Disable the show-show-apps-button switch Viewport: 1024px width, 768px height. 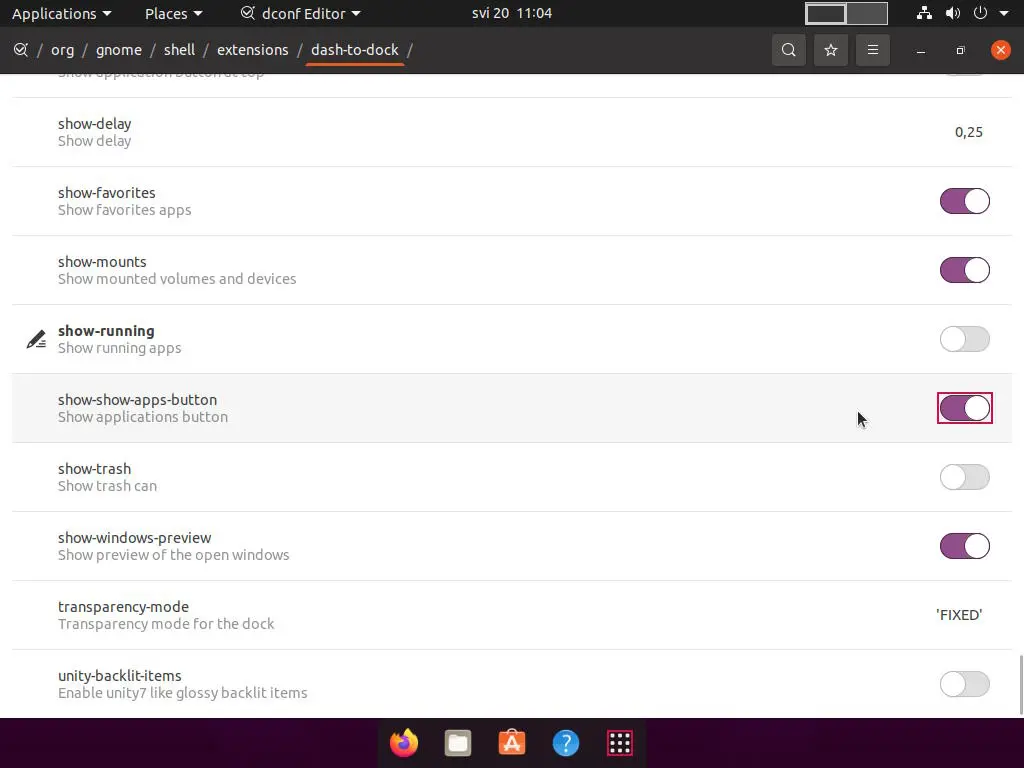(965, 408)
